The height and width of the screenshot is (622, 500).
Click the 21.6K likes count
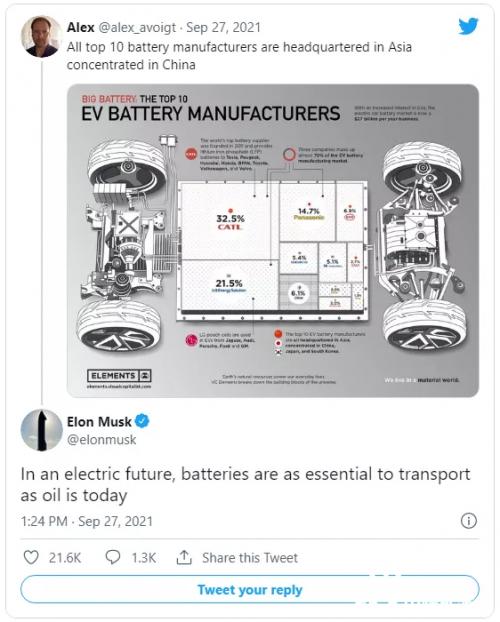coord(65,557)
